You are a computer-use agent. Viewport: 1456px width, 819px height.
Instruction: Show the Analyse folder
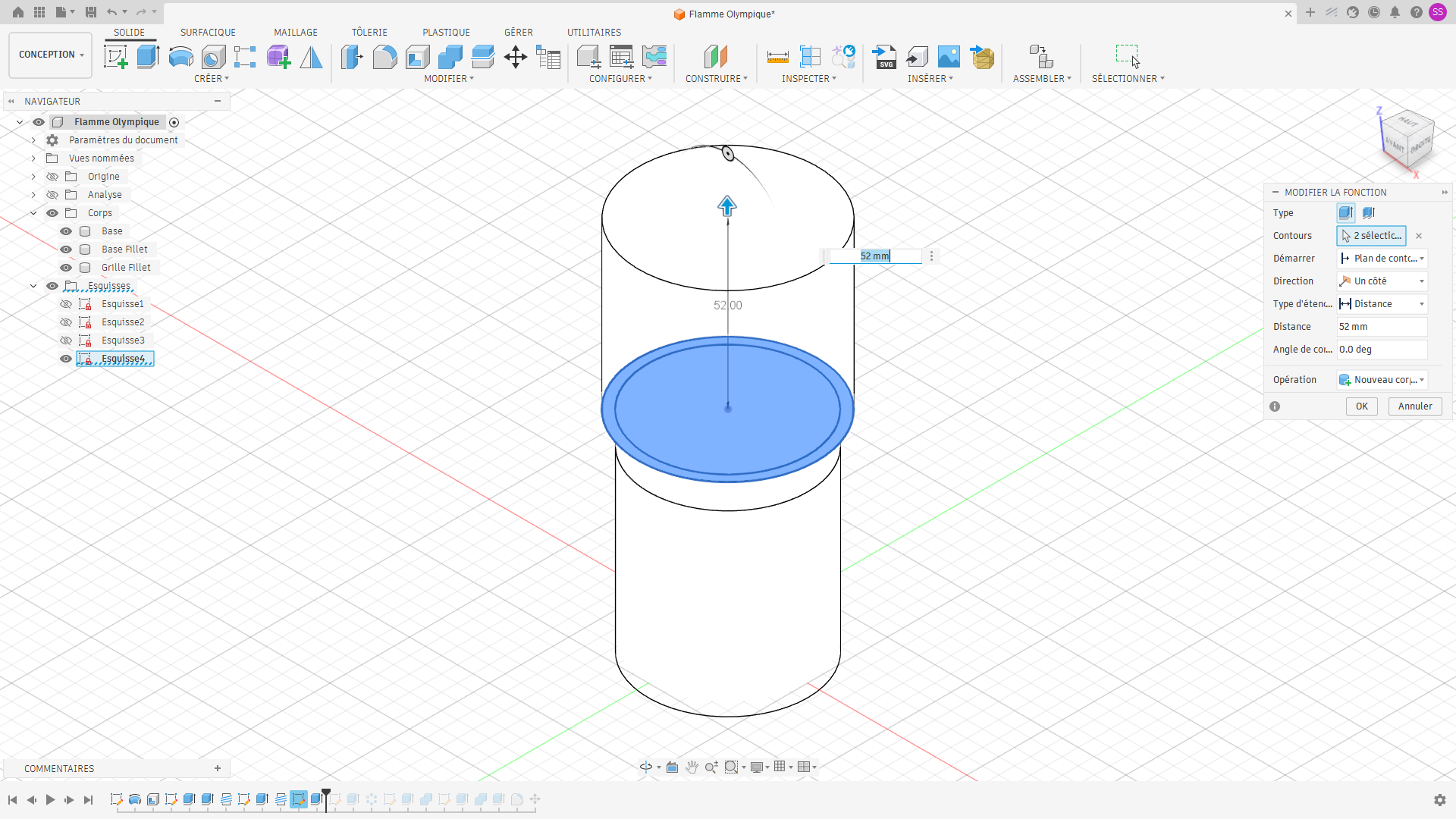pyautogui.click(x=52, y=195)
